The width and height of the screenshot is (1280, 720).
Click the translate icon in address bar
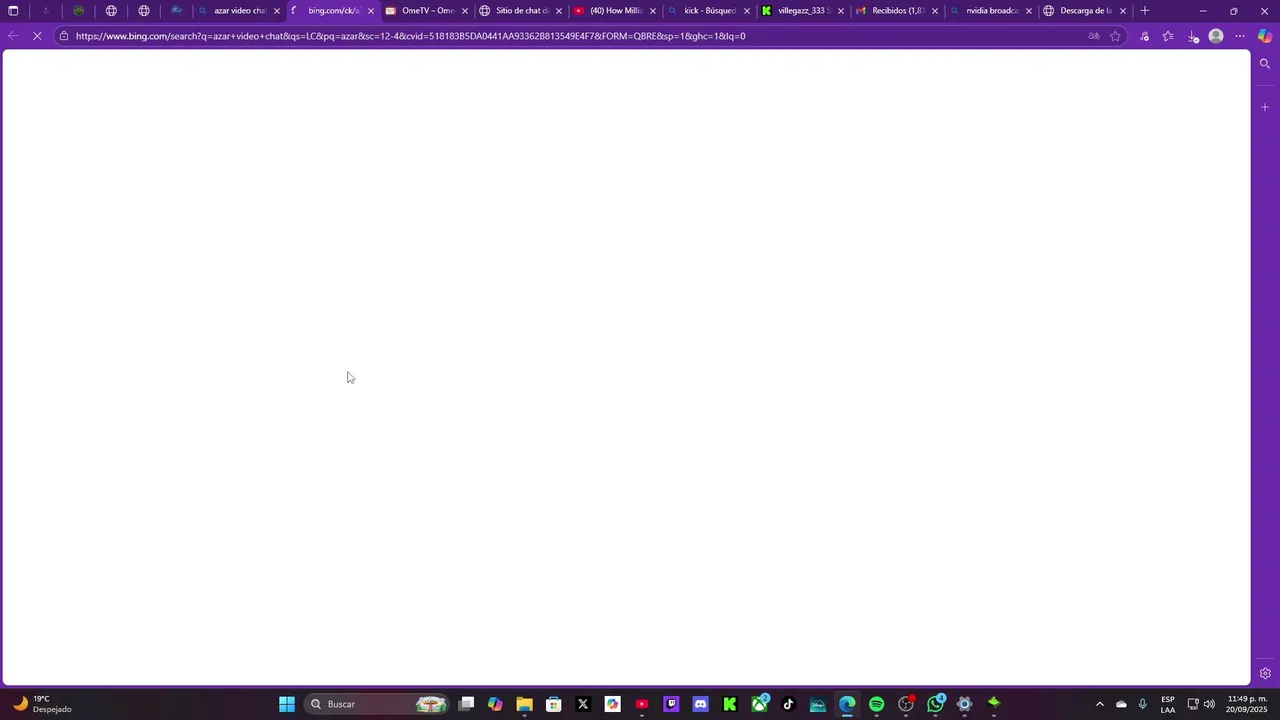click(1094, 36)
